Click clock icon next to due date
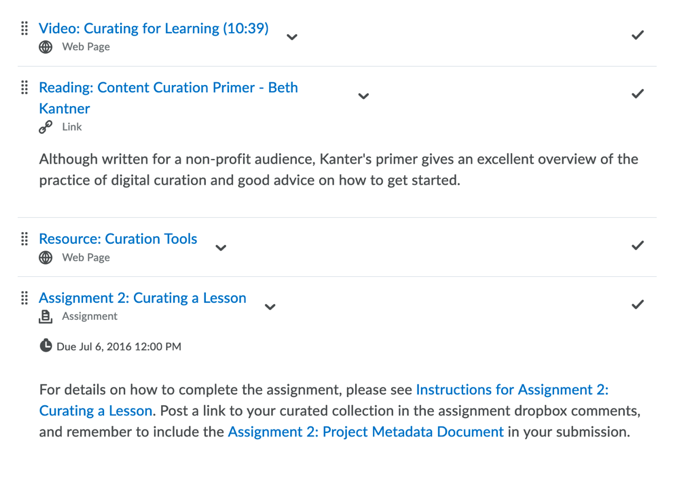This screenshot has height=481, width=689. click(45, 346)
